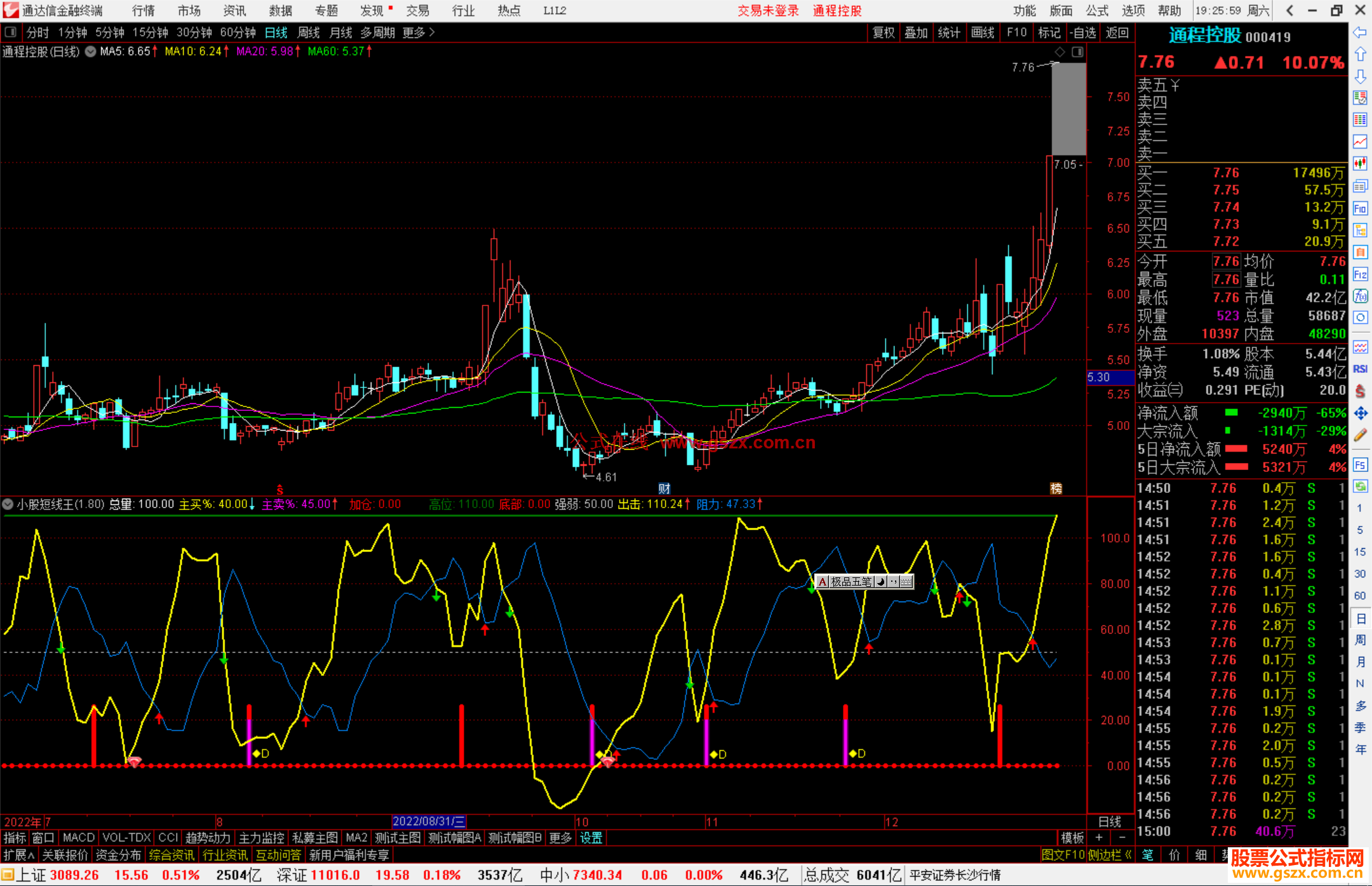Click the F12 sidebar icon
This screenshot has height=886, width=1372.
click(x=1360, y=274)
